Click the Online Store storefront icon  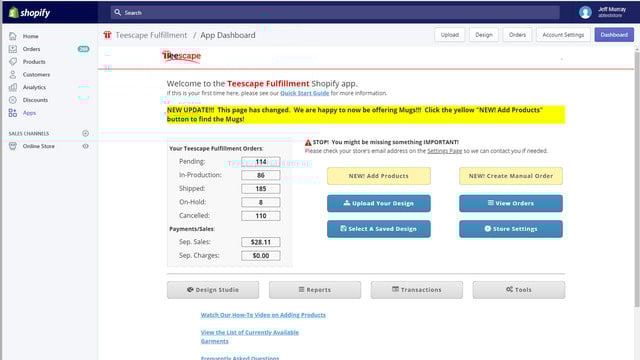(13, 146)
